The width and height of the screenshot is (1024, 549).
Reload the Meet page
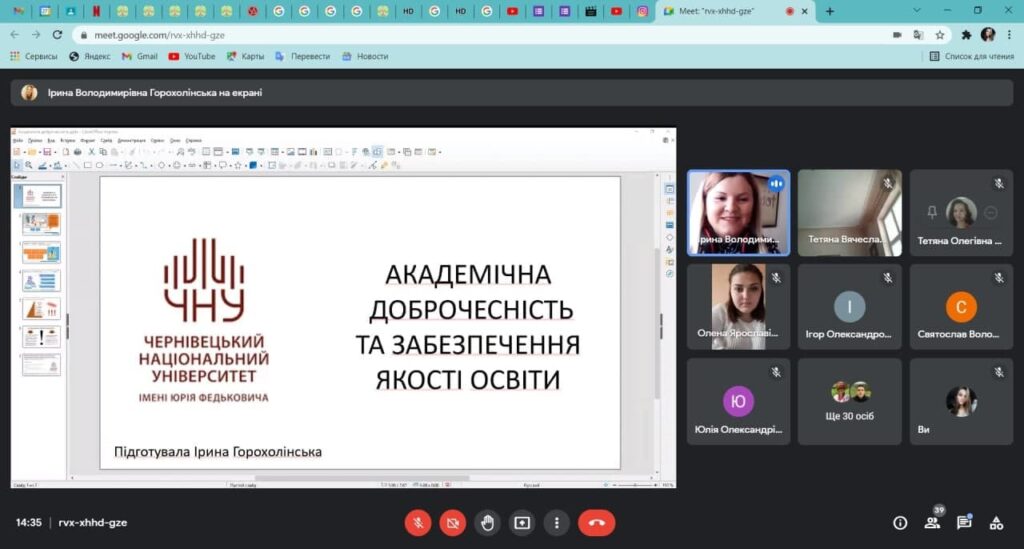click(57, 35)
